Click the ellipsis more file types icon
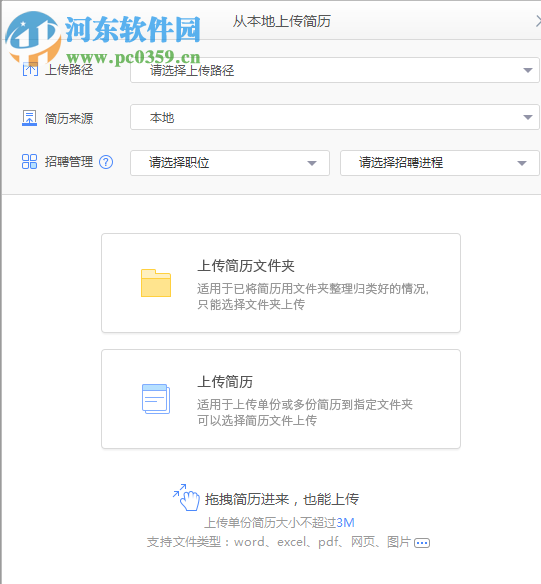This screenshot has width=541, height=584. tap(422, 543)
